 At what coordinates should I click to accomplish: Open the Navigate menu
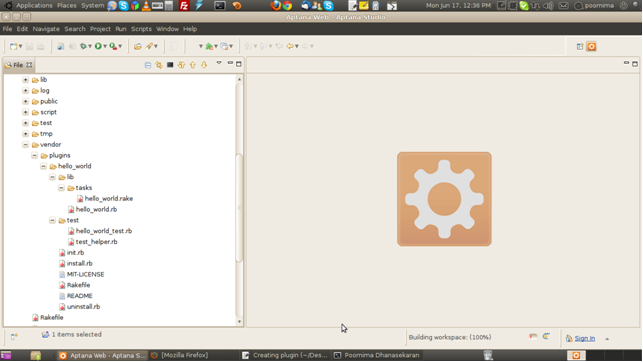46,29
